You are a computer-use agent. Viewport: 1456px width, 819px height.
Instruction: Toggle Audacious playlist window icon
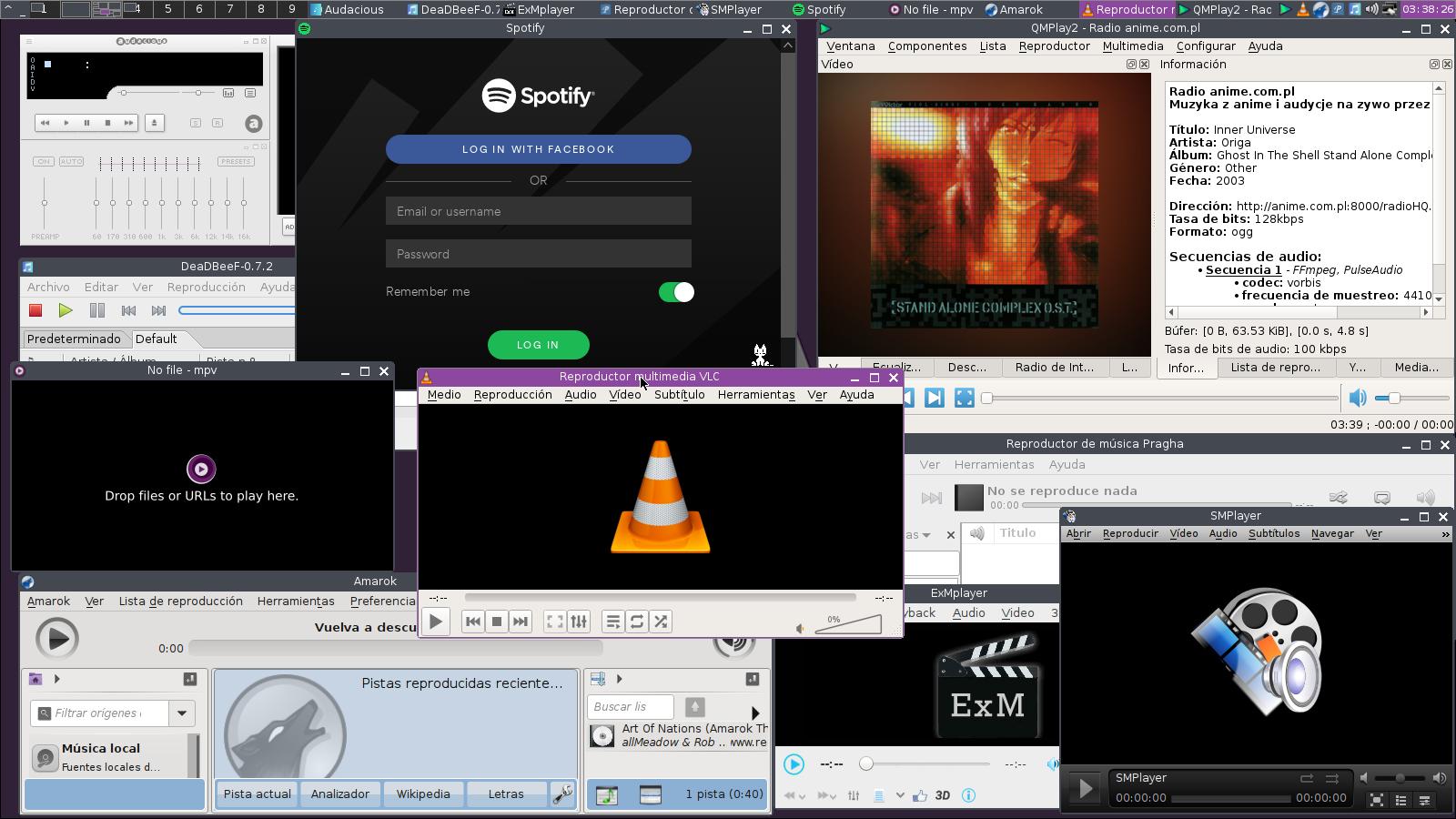[250, 93]
